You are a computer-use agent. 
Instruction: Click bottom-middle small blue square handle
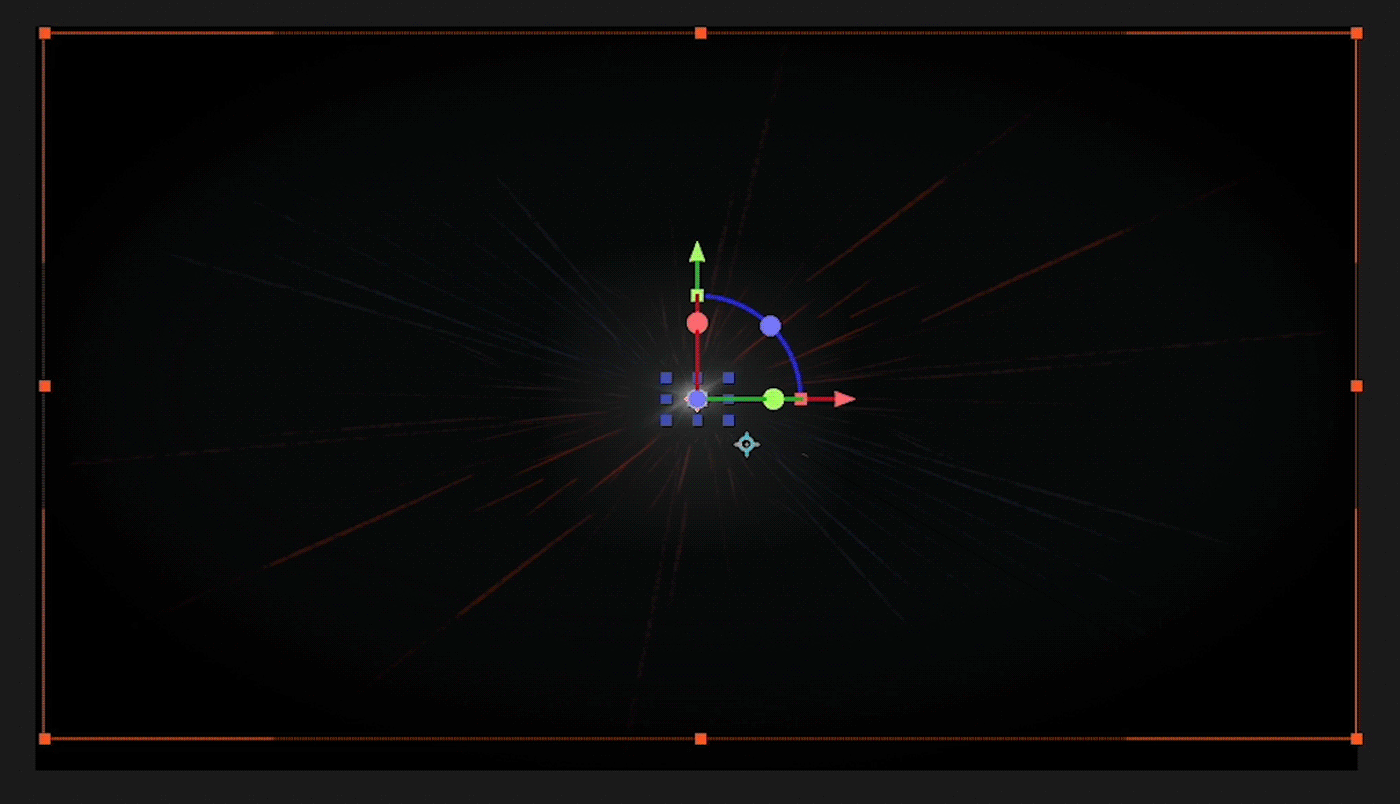click(697, 420)
